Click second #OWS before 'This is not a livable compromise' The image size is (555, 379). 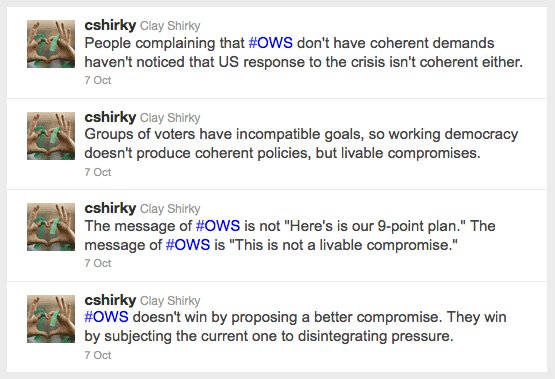pyautogui.click(x=188, y=245)
